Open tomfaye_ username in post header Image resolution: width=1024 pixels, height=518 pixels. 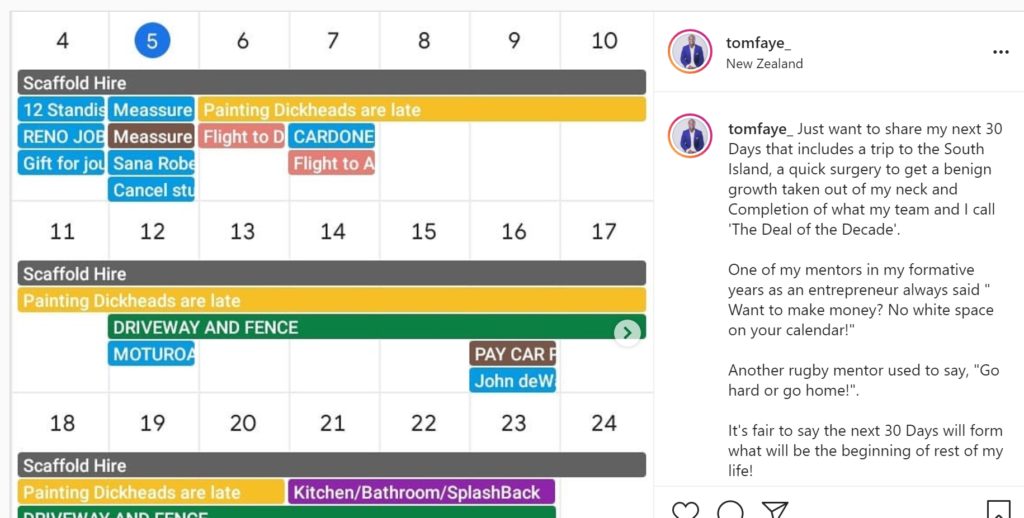(x=758, y=43)
